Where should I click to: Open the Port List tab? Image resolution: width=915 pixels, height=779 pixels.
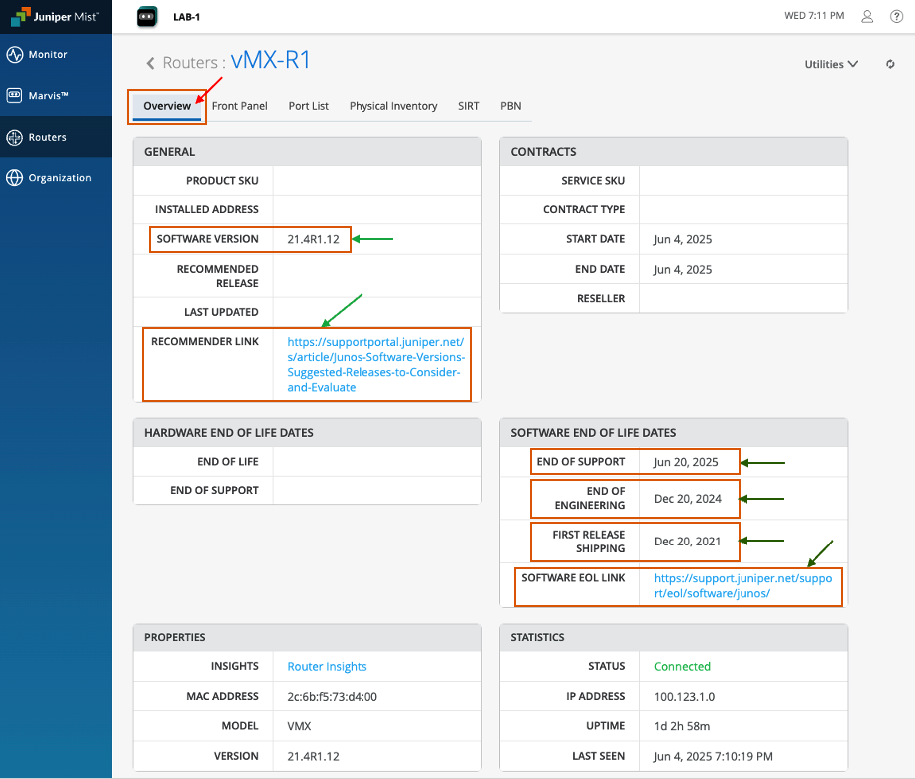[x=308, y=106]
